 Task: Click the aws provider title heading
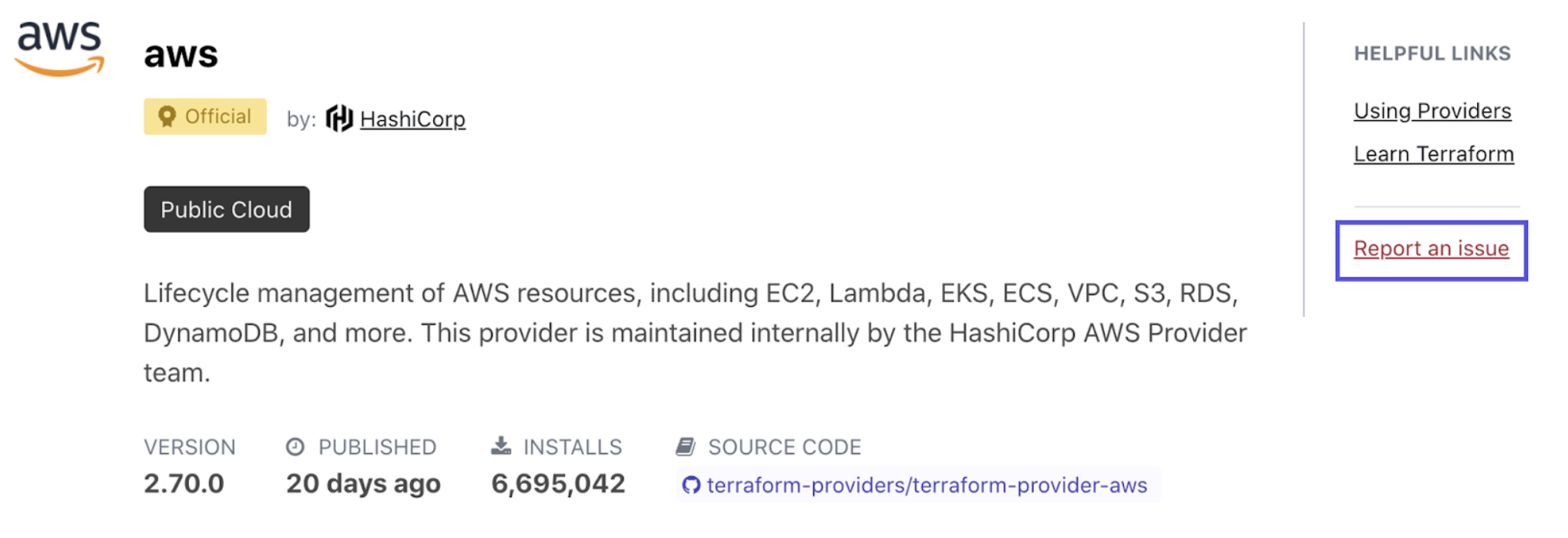click(181, 54)
